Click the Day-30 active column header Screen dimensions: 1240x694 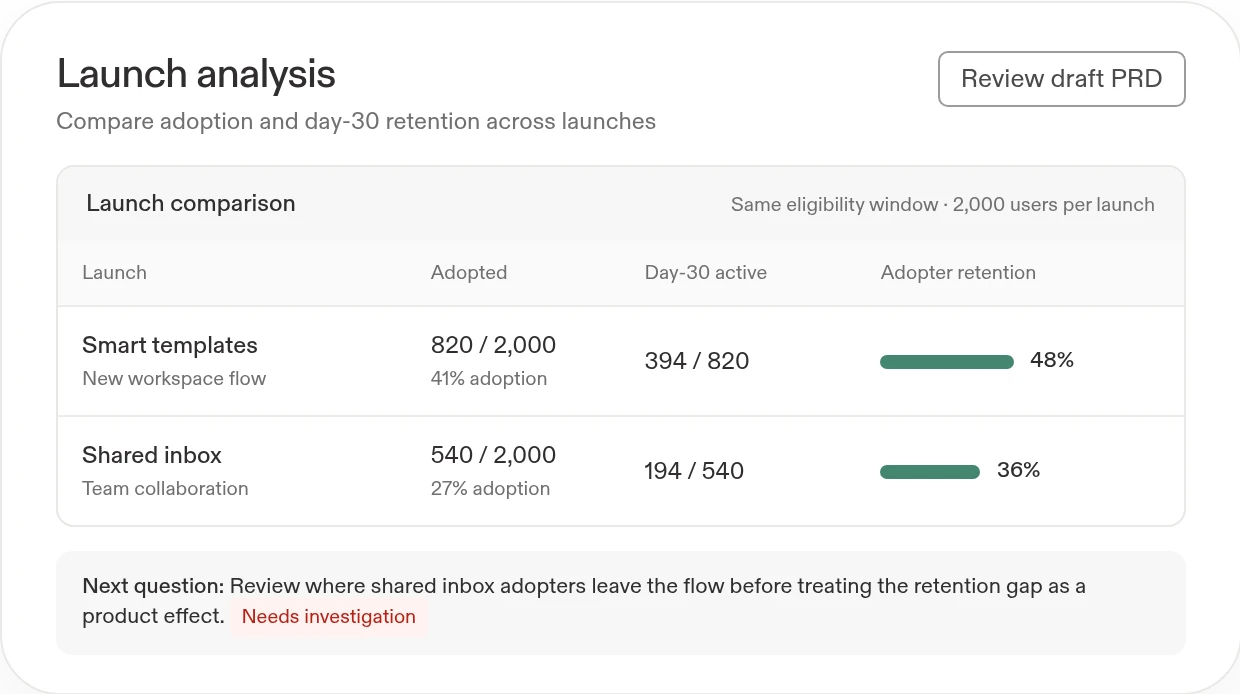point(706,273)
